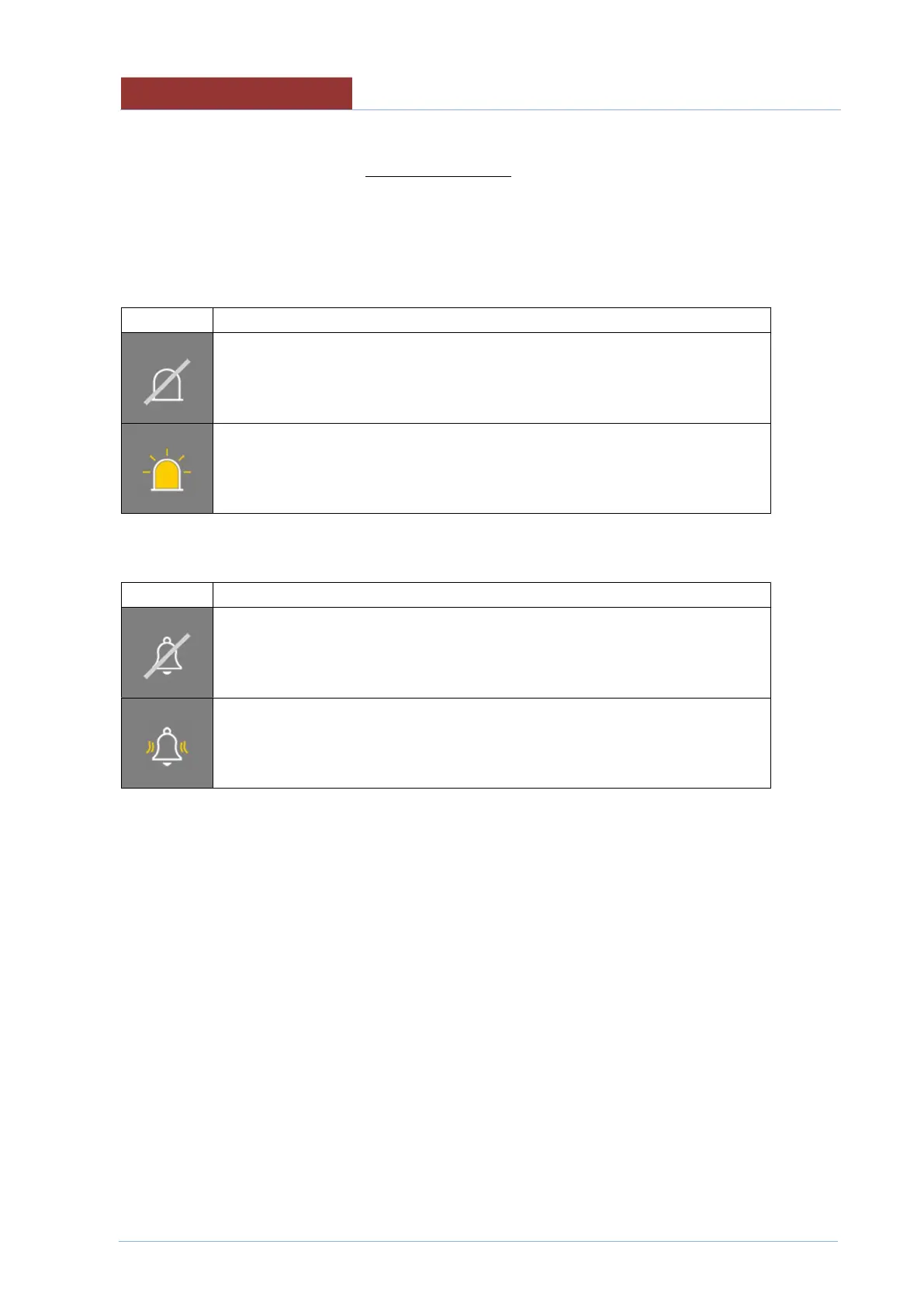Click the dark red header banner

tap(237, 93)
